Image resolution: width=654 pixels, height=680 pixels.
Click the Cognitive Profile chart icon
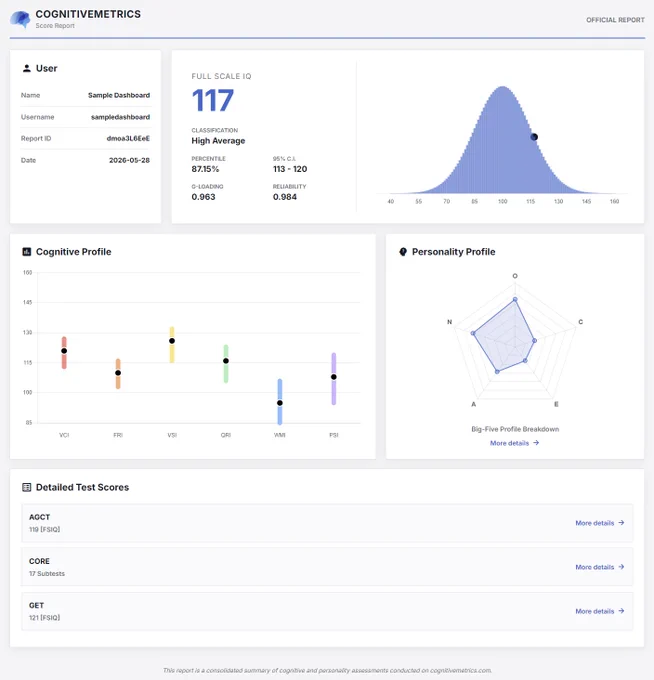(x=26, y=252)
